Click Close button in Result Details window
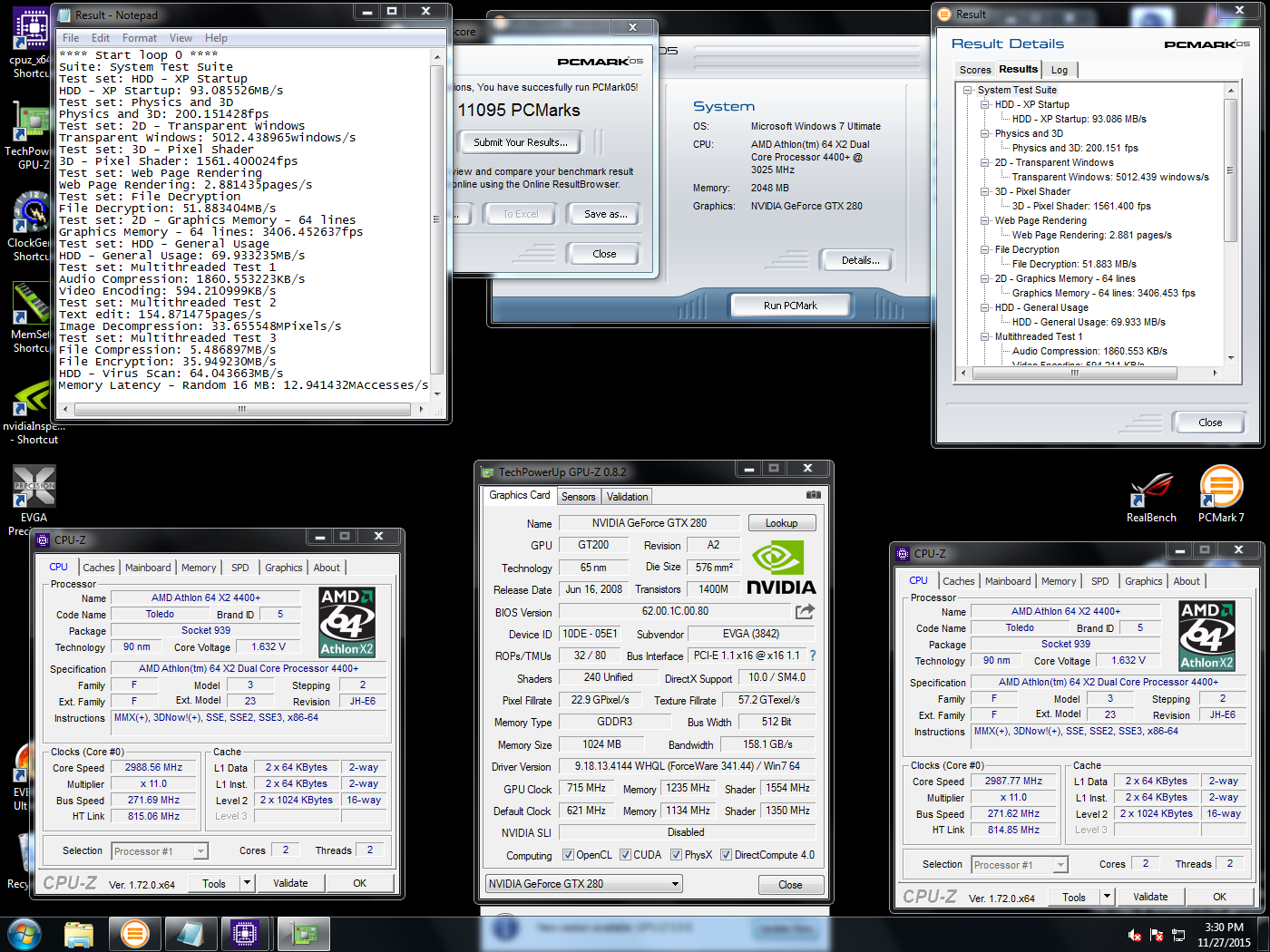 pyautogui.click(x=1210, y=423)
